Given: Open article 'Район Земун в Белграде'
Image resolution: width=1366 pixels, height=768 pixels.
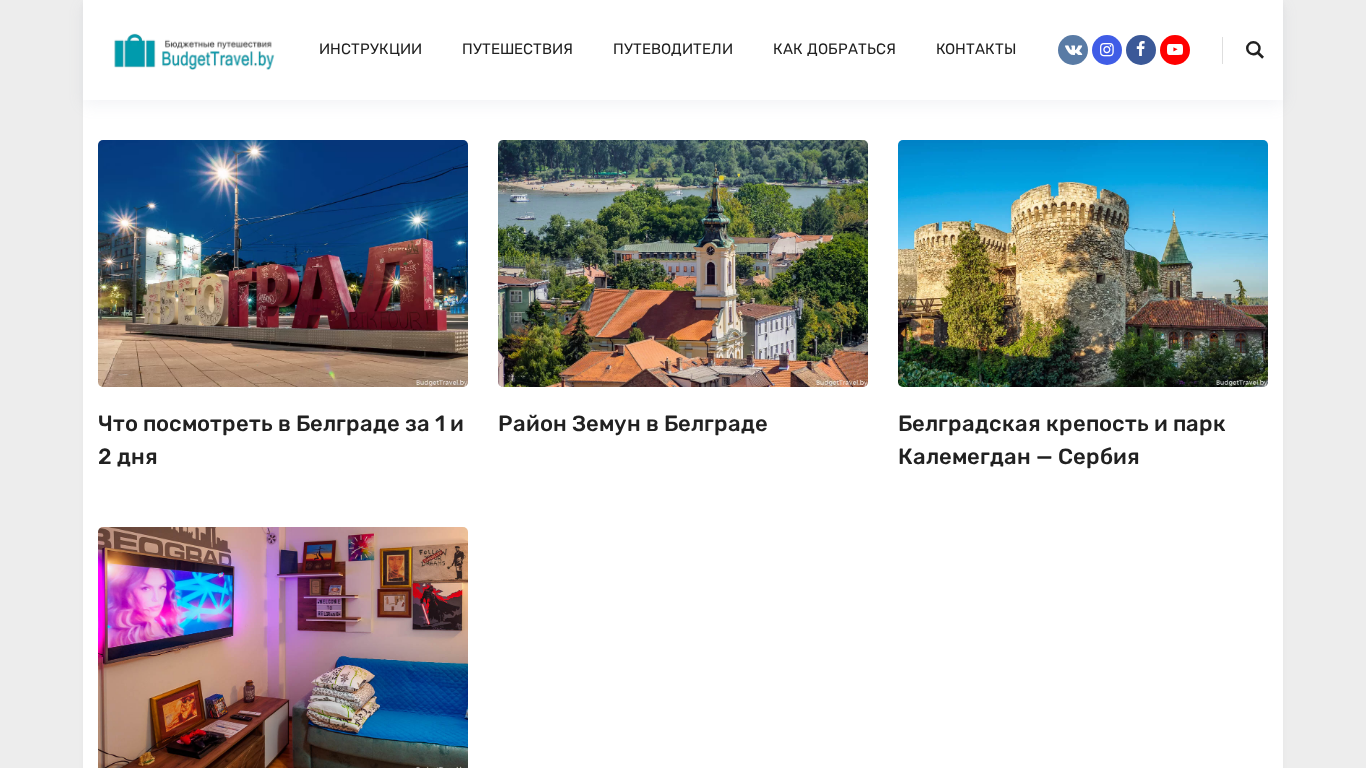Looking at the screenshot, I should (633, 424).
